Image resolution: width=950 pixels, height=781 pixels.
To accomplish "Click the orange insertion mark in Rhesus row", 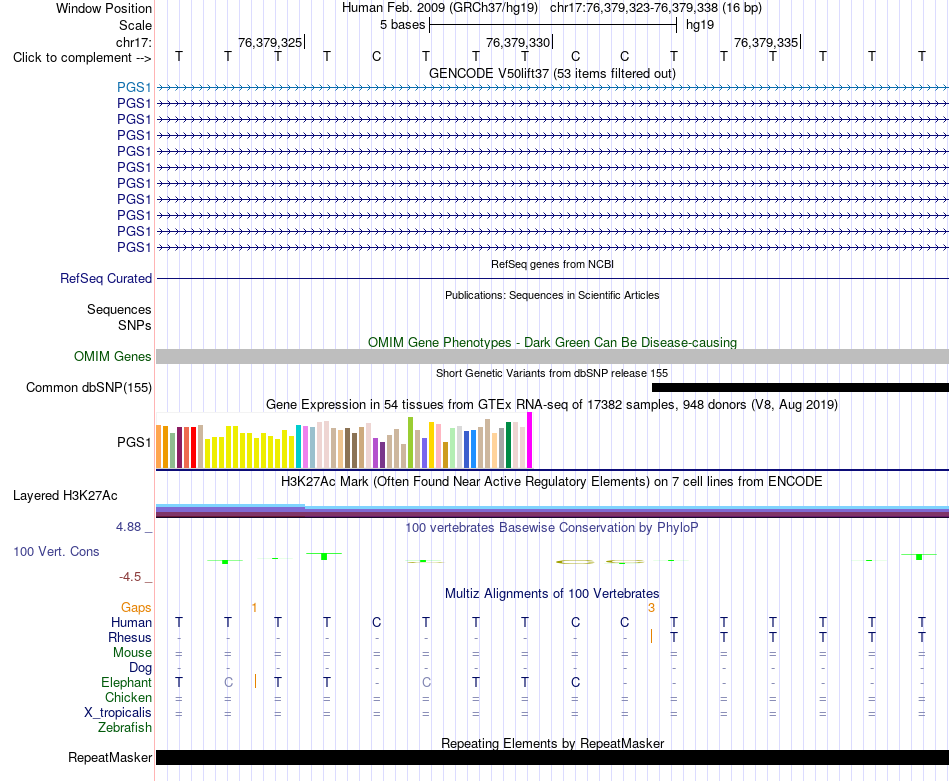I will [x=651, y=636].
